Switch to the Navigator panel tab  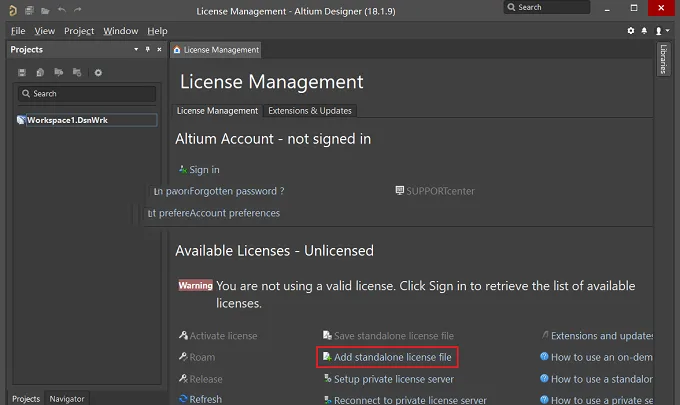[67, 398]
